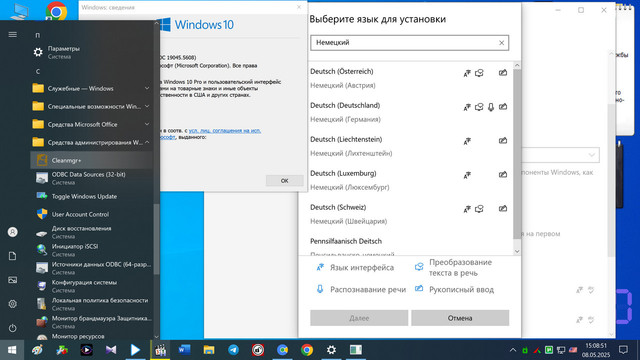Click the language search input field
640x360 pixels.
tap(409, 43)
